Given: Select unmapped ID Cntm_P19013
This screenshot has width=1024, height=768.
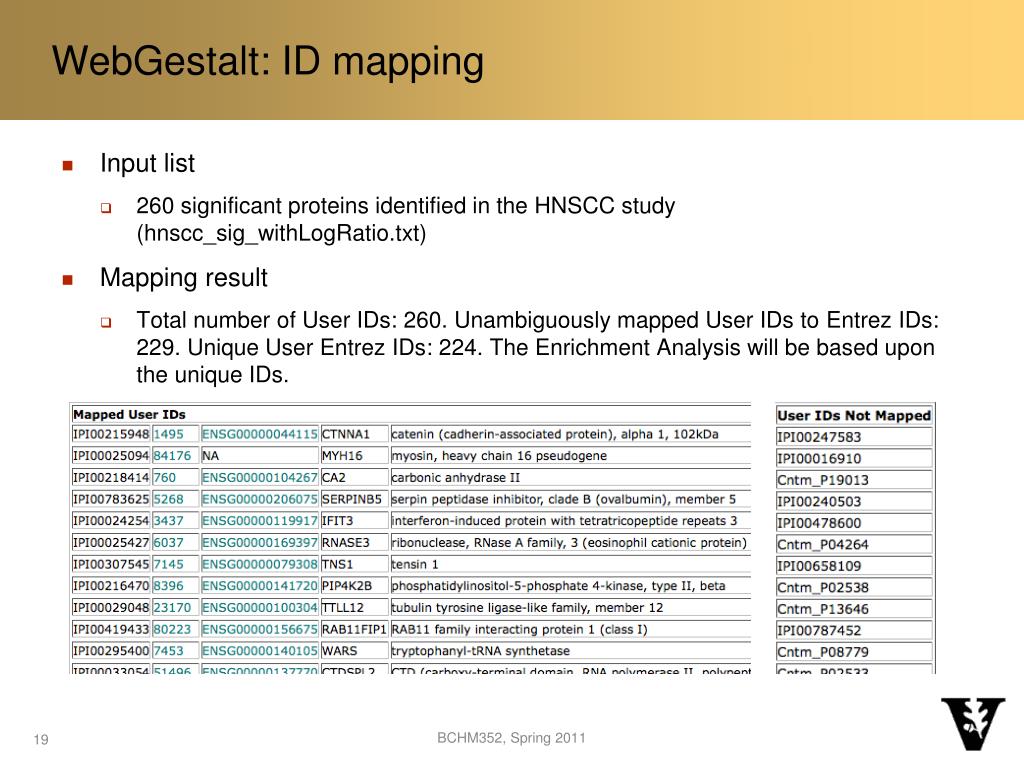Looking at the screenshot, I should 823,480.
